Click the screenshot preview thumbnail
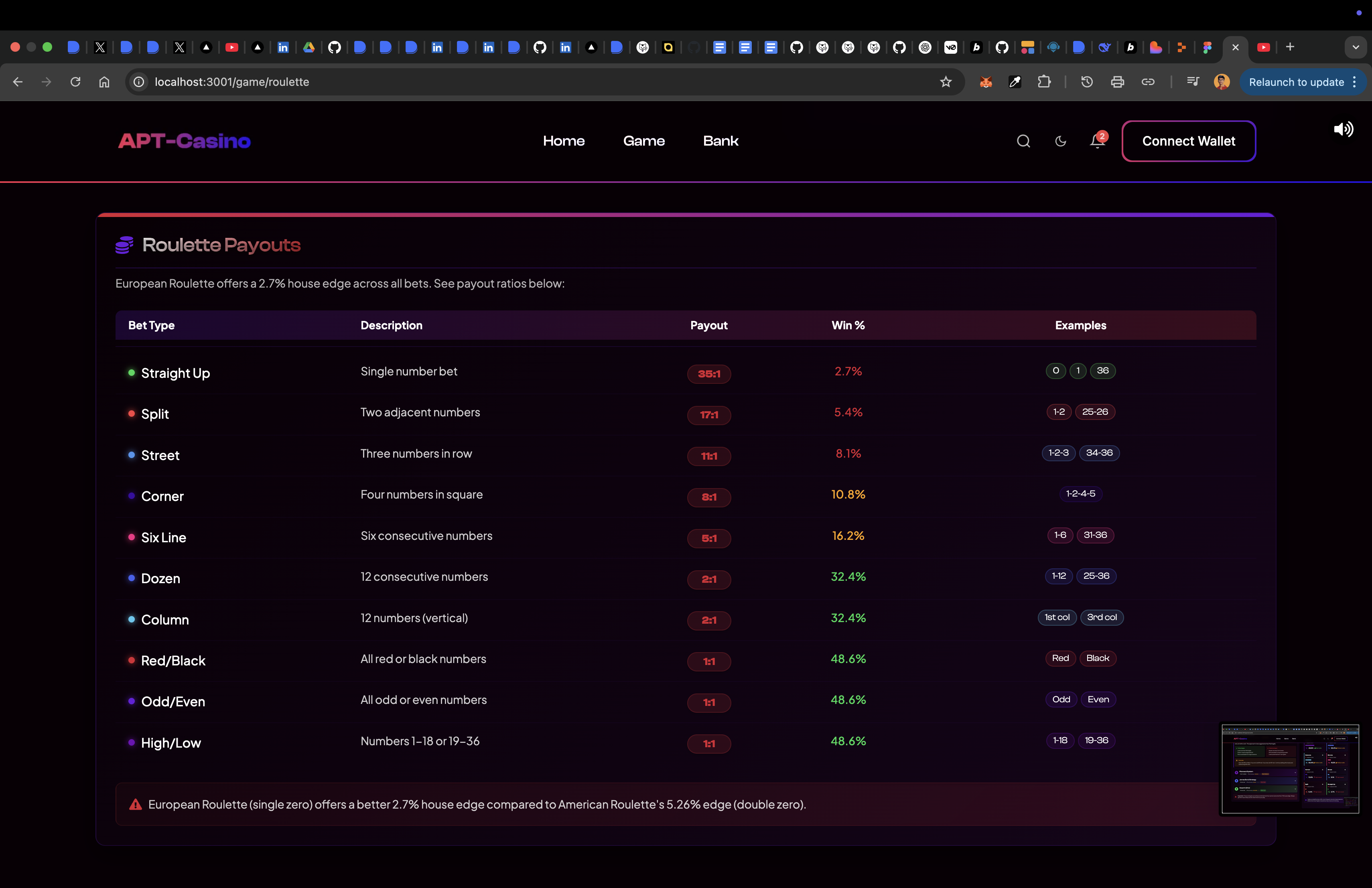This screenshot has width=1372, height=888. (x=1290, y=769)
